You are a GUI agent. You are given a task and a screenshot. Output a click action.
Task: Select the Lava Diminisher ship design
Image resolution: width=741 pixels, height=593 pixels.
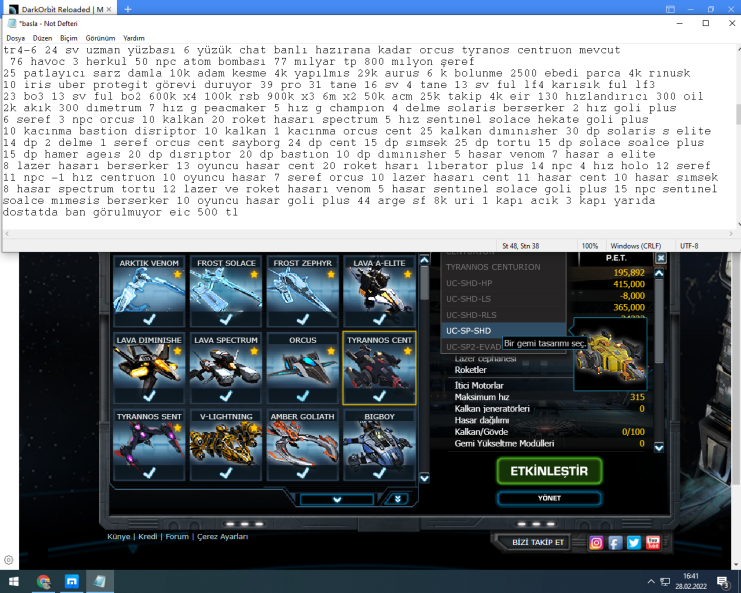pyautogui.click(x=149, y=368)
